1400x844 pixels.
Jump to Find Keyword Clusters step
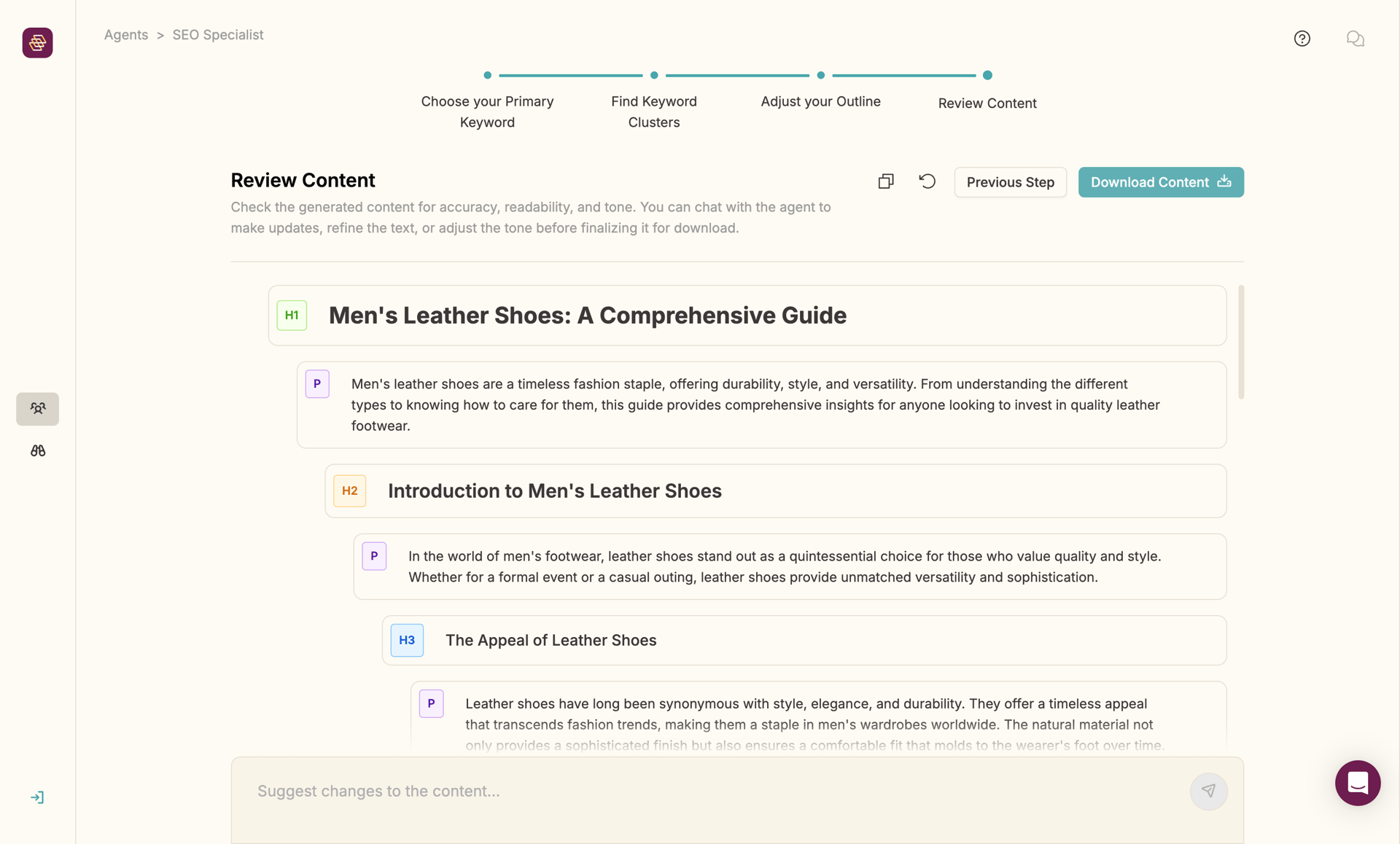(654, 101)
